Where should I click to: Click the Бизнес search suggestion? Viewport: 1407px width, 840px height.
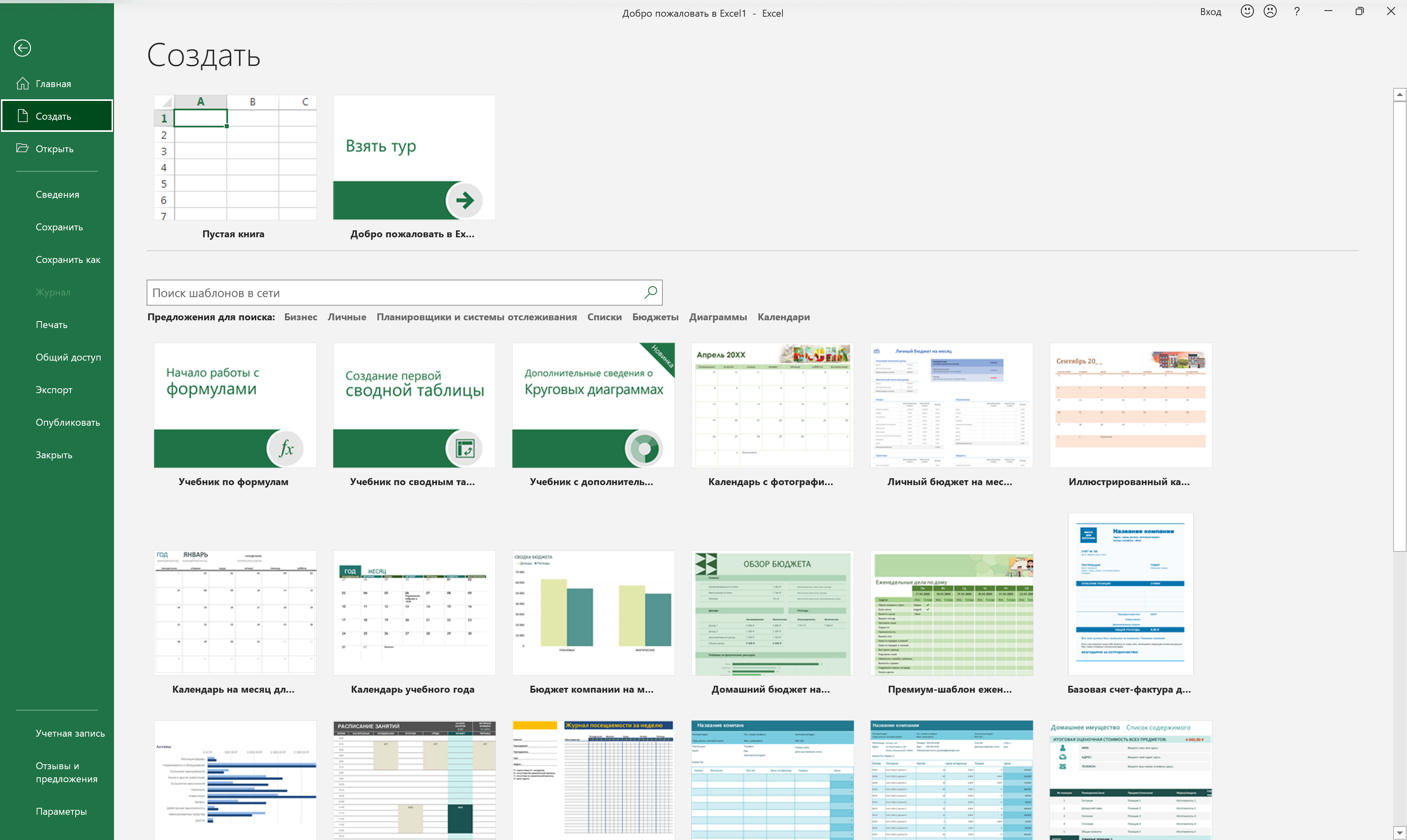coord(300,317)
